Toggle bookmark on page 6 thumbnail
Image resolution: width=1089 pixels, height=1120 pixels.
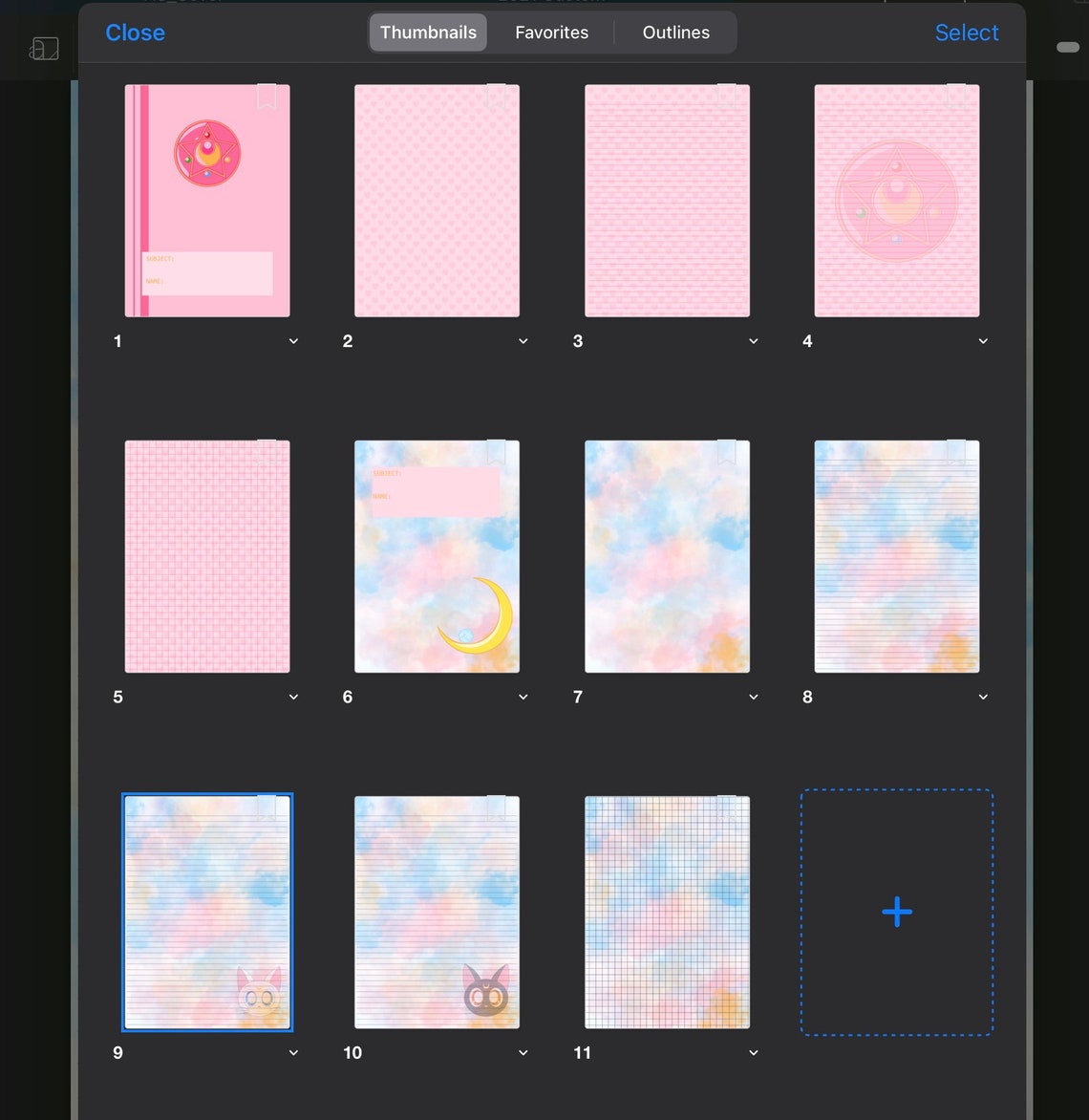(497, 452)
